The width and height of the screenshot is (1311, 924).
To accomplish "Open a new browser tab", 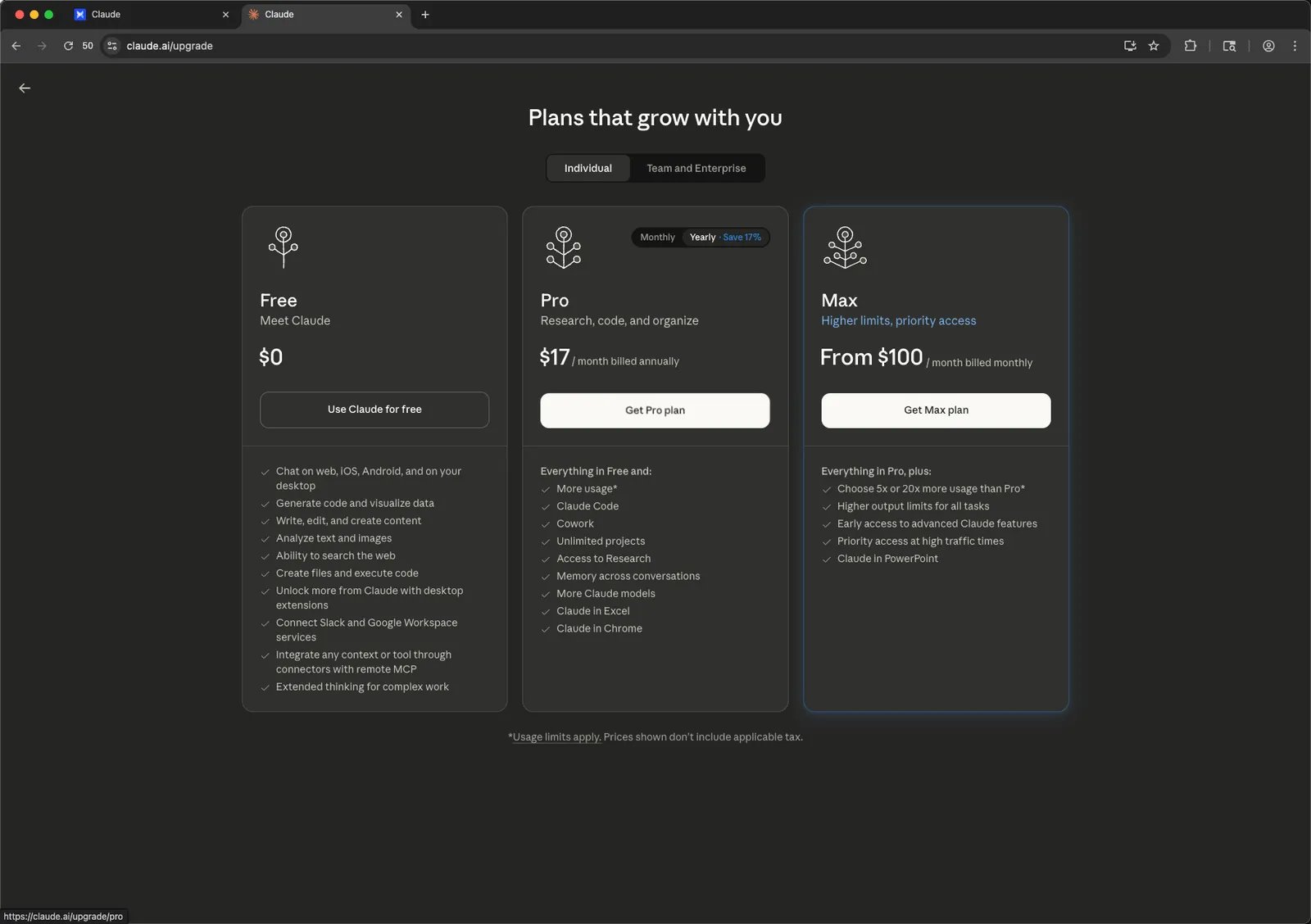I will tap(425, 15).
